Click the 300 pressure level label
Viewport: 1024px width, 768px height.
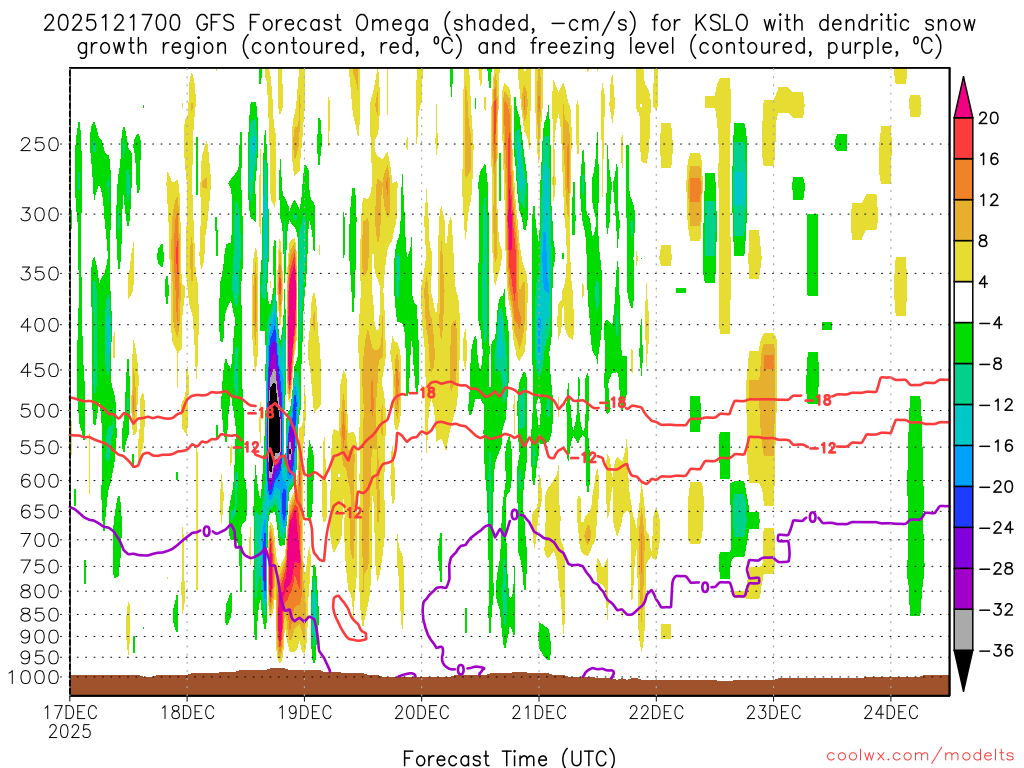pyautogui.click(x=40, y=214)
